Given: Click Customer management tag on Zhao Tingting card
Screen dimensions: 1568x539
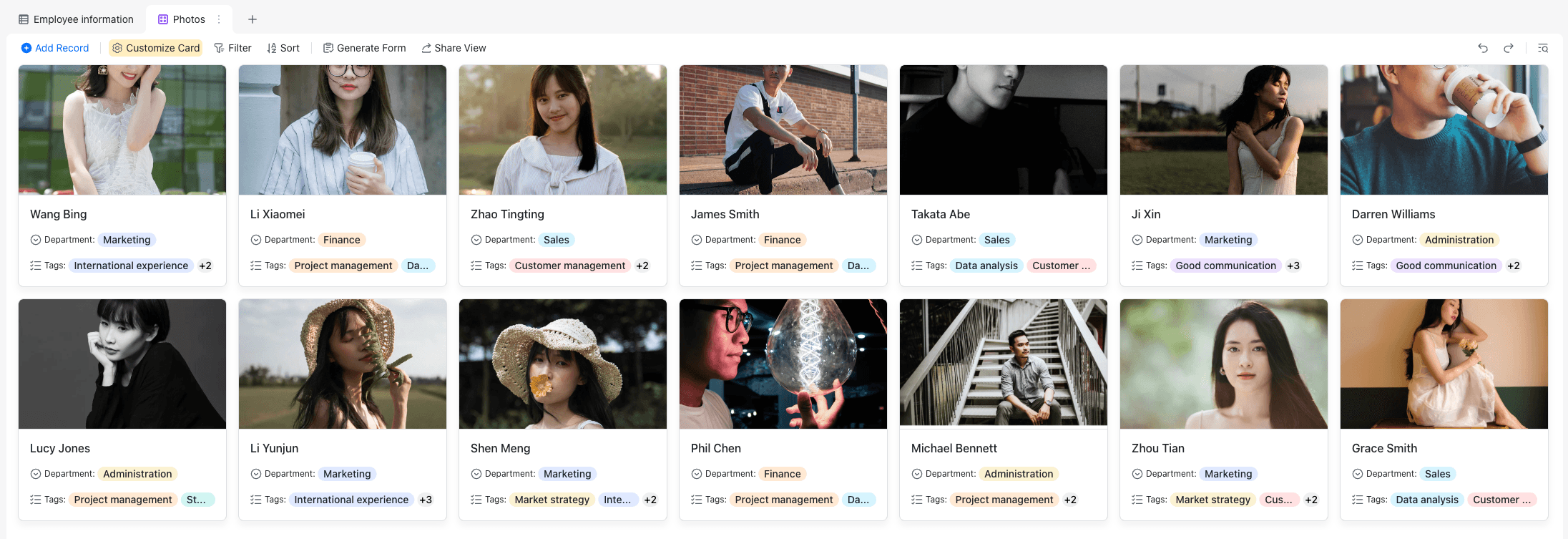Looking at the screenshot, I should (x=569, y=266).
